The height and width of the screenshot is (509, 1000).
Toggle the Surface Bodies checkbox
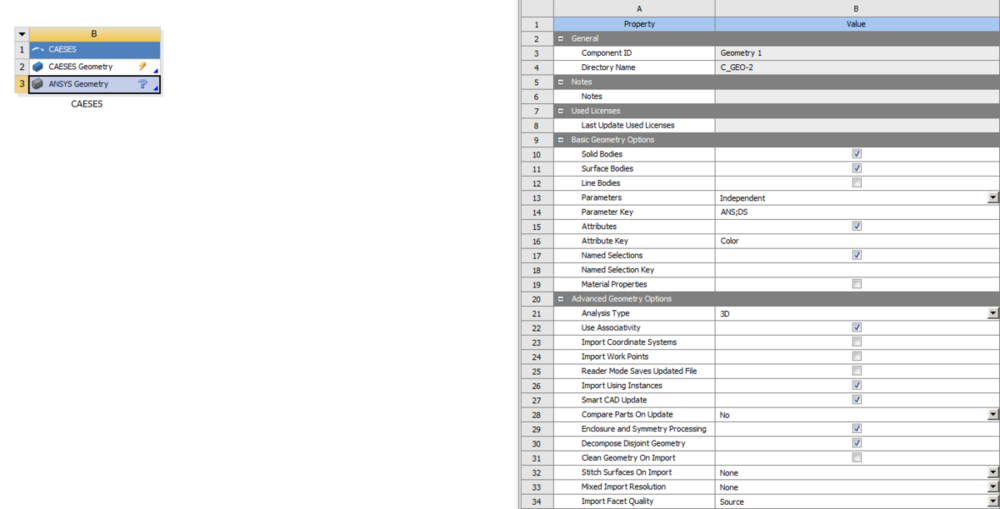tap(857, 168)
